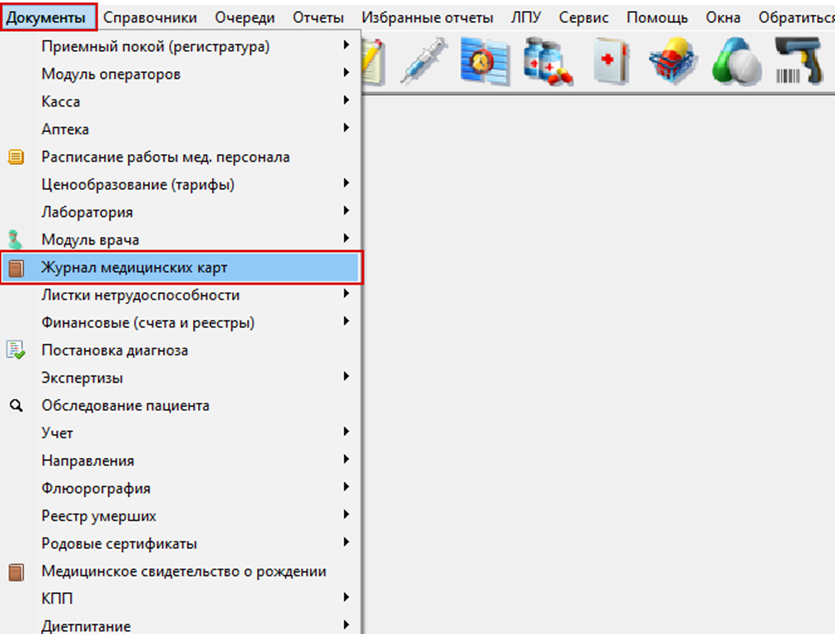The height and width of the screenshot is (634, 835).
Task: Open the medical record book icon
Action: (612, 61)
